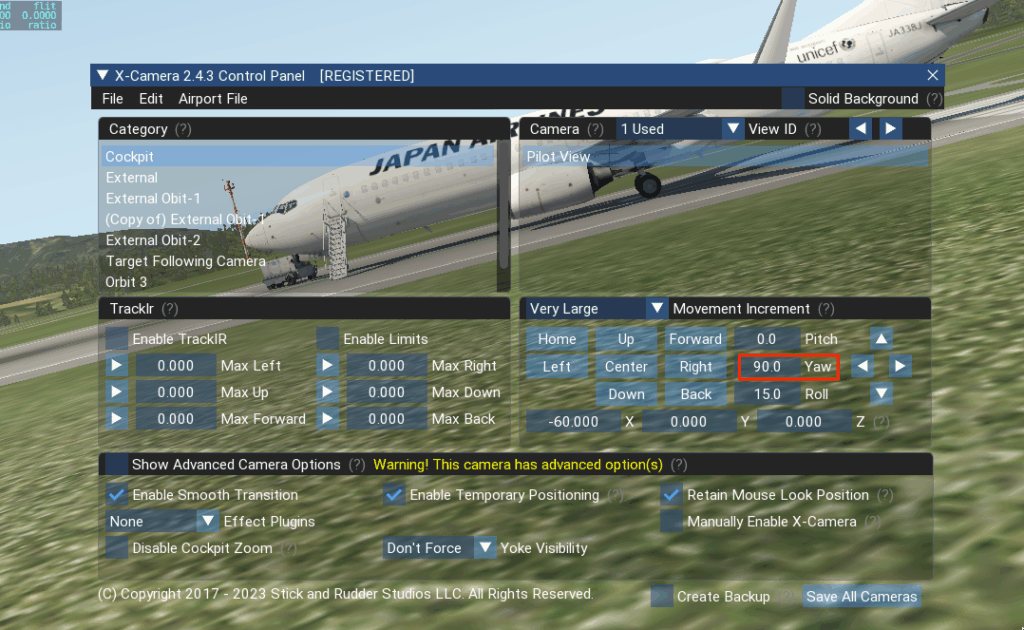Uncheck Enable Smooth Transition
This screenshot has width=1024, height=630.
(x=118, y=495)
